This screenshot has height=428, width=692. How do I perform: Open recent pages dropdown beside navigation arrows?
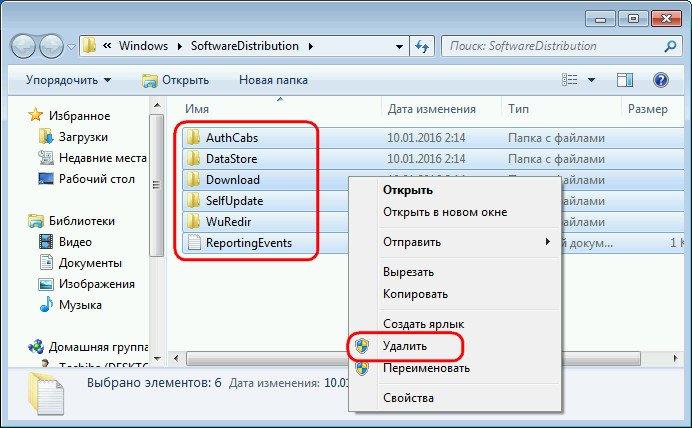[x=71, y=46]
